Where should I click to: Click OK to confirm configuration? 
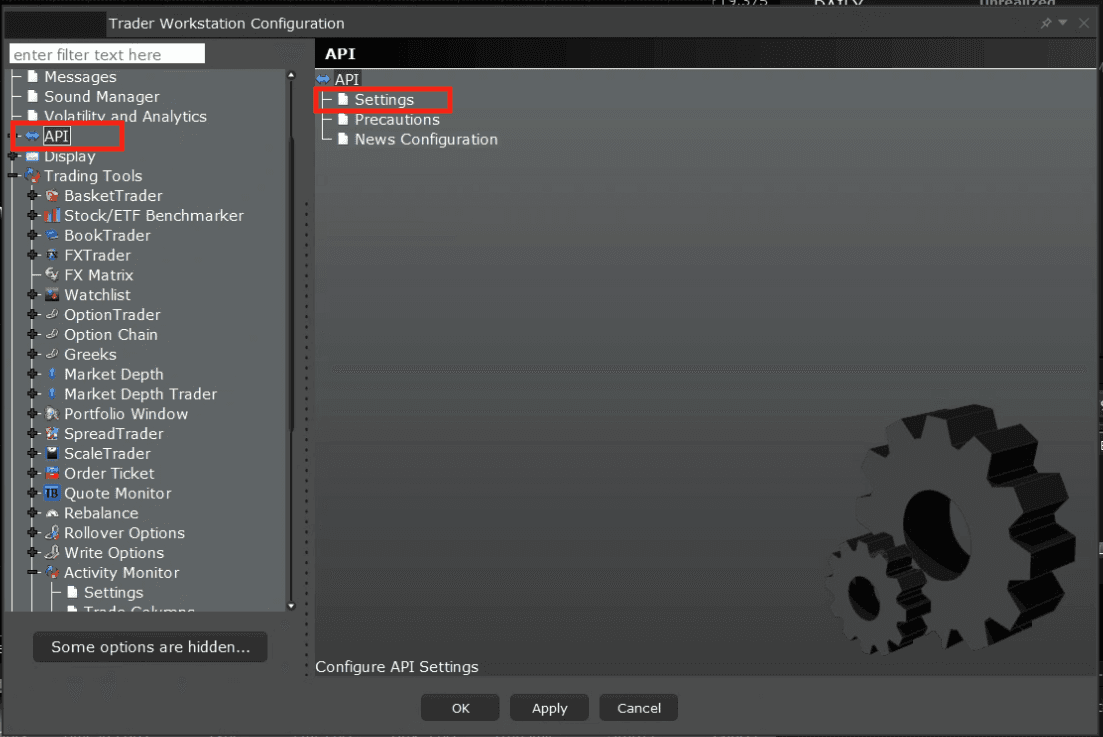pos(460,708)
